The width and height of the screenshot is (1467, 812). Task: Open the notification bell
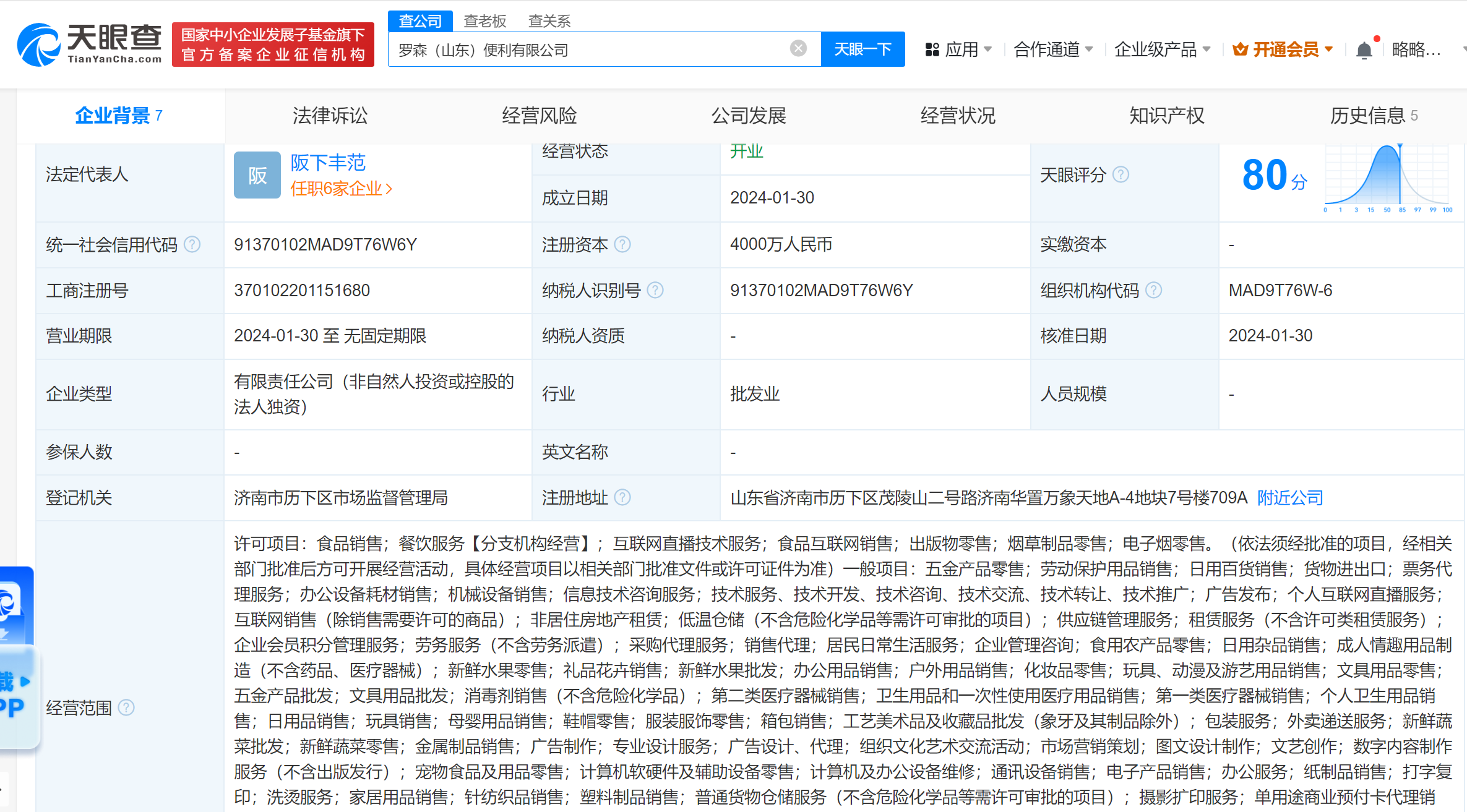[x=1364, y=49]
